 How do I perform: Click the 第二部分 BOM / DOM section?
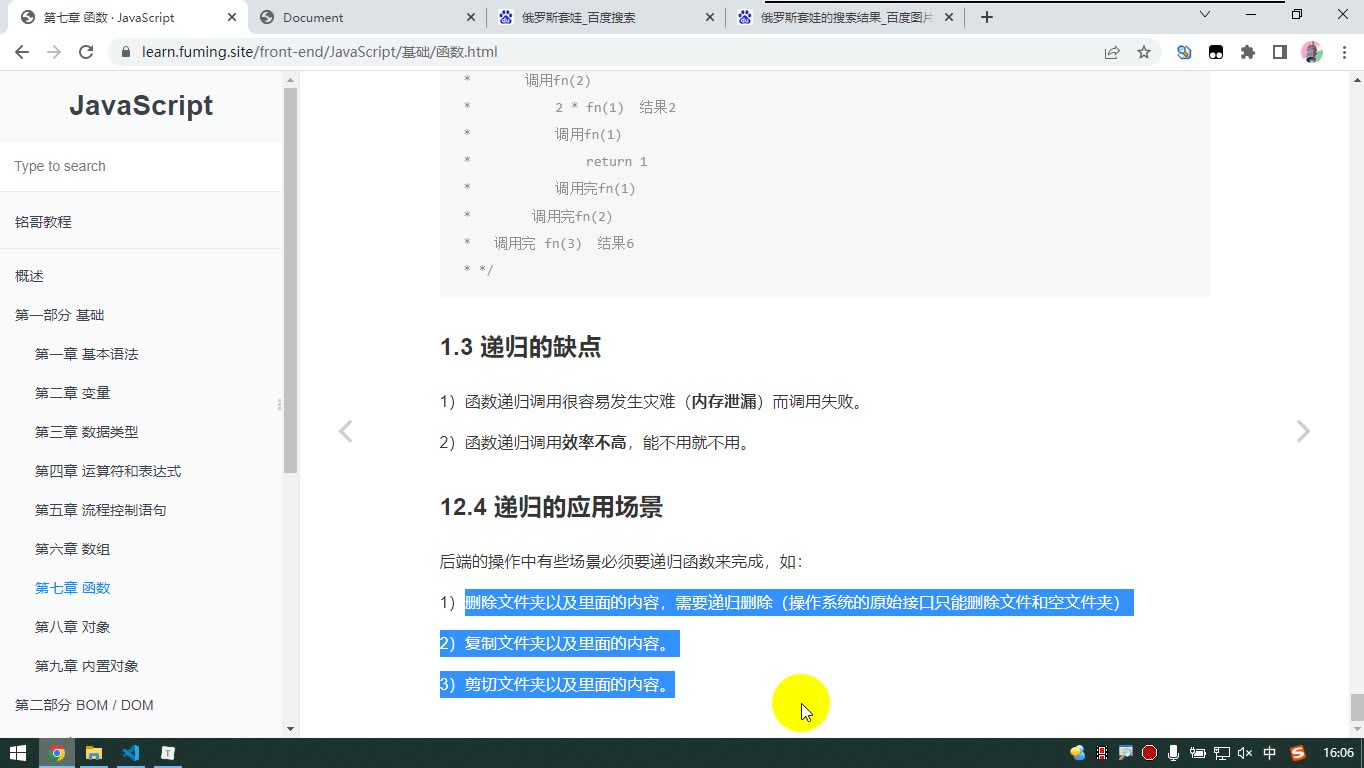tap(84, 705)
